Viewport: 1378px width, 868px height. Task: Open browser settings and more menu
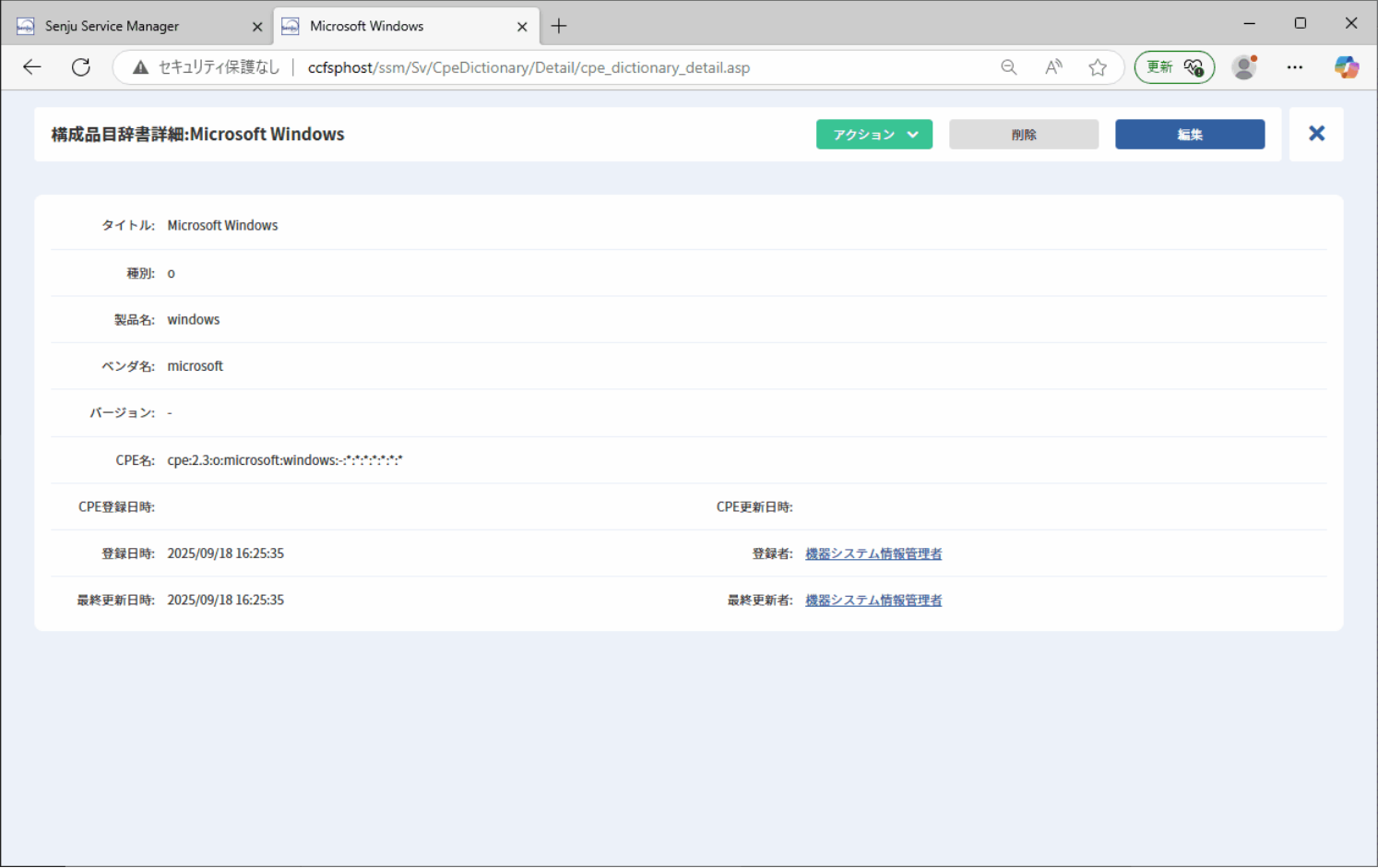click(x=1295, y=67)
